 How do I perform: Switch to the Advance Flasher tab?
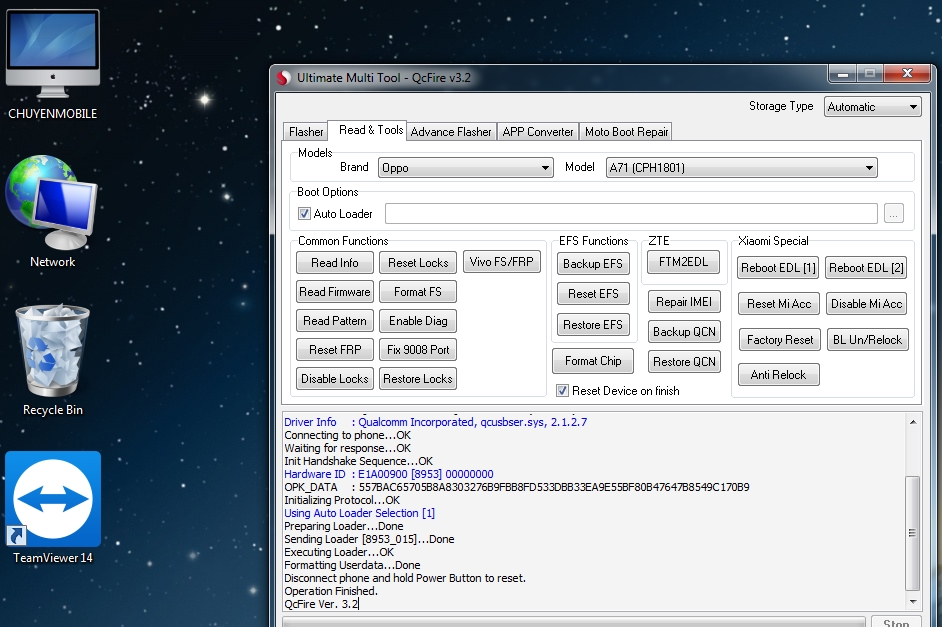pyautogui.click(x=451, y=132)
